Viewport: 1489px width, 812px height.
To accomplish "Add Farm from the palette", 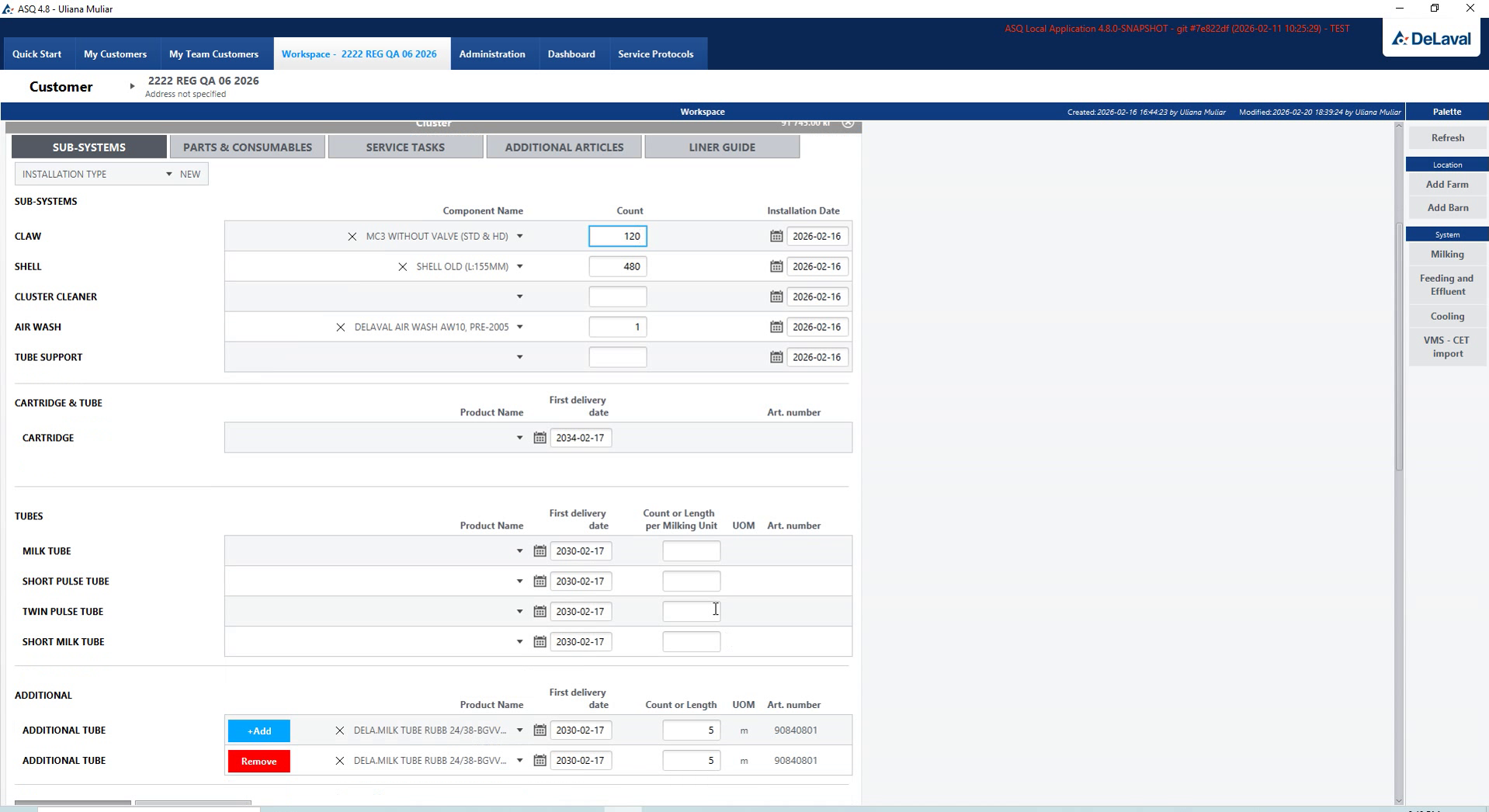I will pyautogui.click(x=1447, y=184).
